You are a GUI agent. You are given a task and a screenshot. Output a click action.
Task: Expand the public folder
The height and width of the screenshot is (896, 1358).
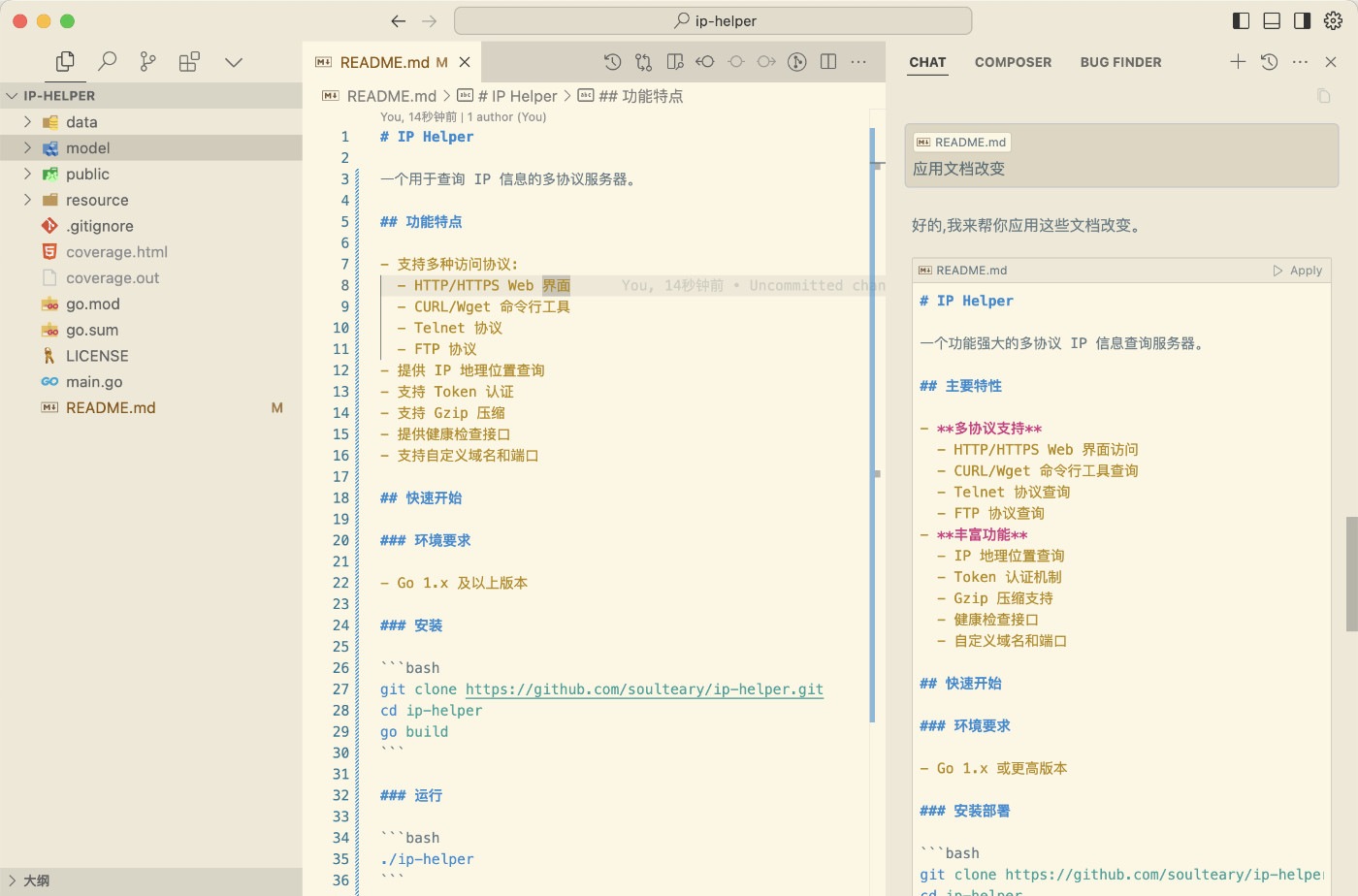click(151, 174)
